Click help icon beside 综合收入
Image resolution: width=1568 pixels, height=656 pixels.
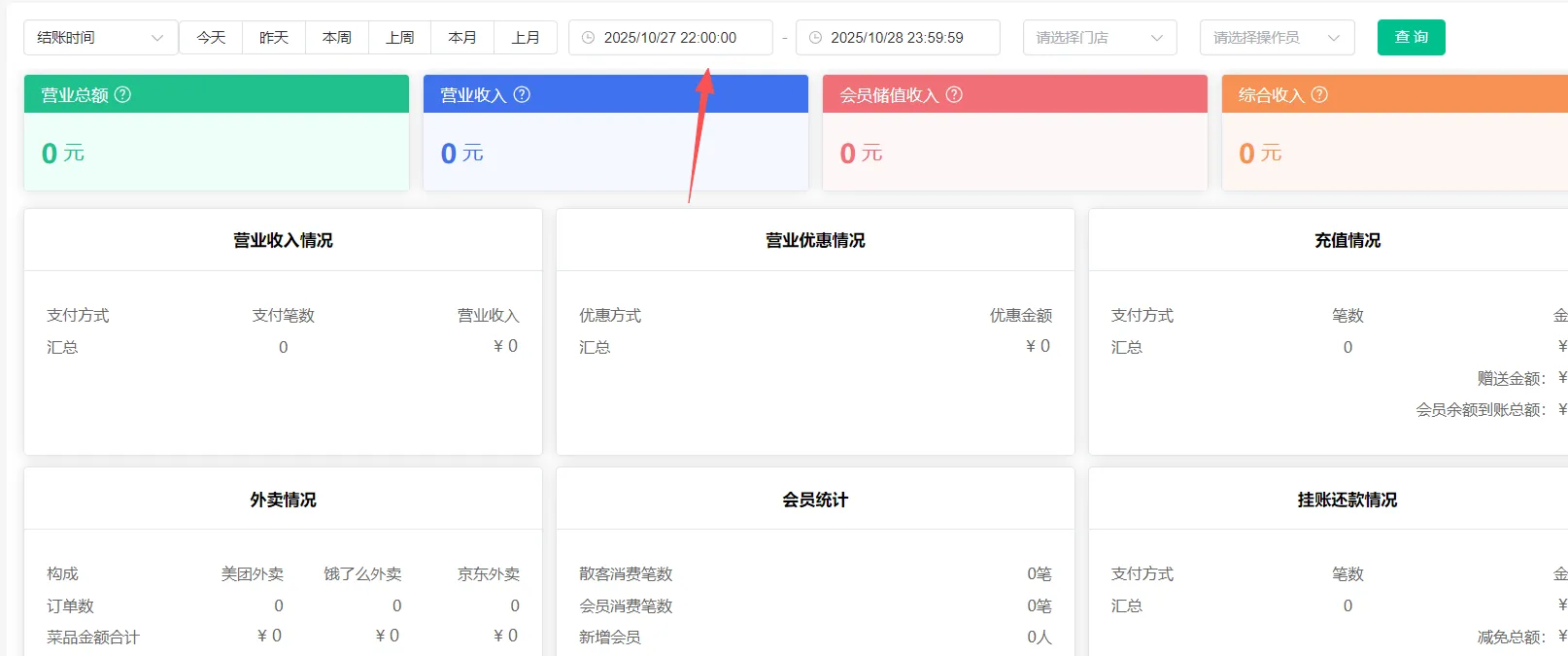click(x=1319, y=95)
